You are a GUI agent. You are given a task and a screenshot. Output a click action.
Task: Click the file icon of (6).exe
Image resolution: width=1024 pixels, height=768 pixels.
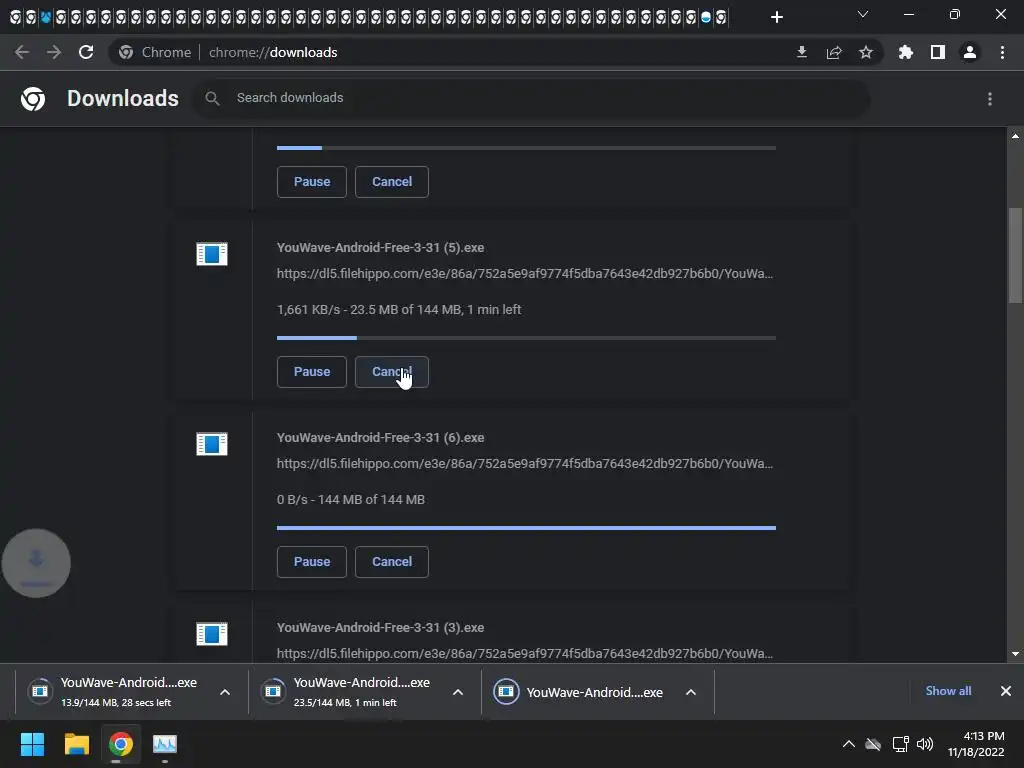(x=212, y=444)
